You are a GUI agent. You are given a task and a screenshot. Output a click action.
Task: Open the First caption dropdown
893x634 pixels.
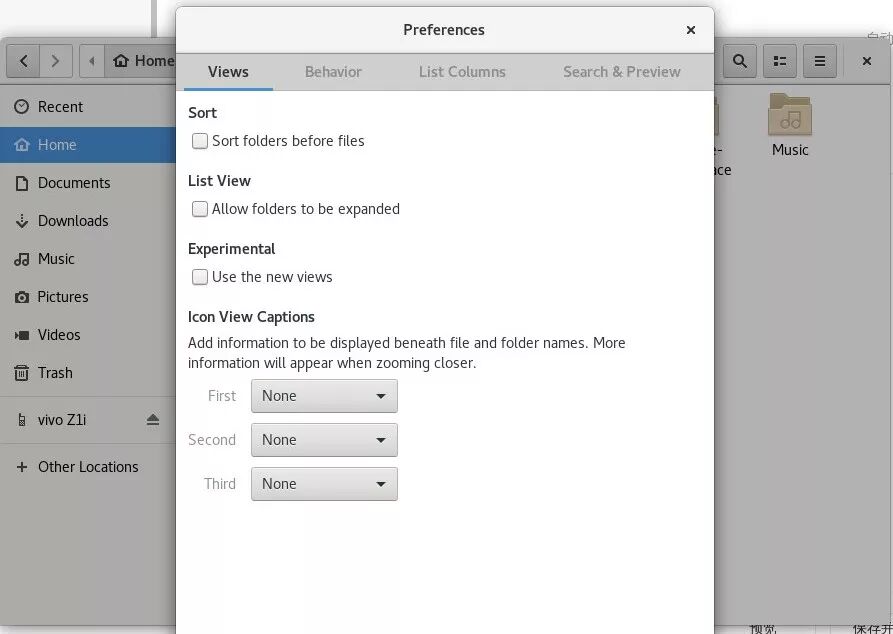(324, 396)
